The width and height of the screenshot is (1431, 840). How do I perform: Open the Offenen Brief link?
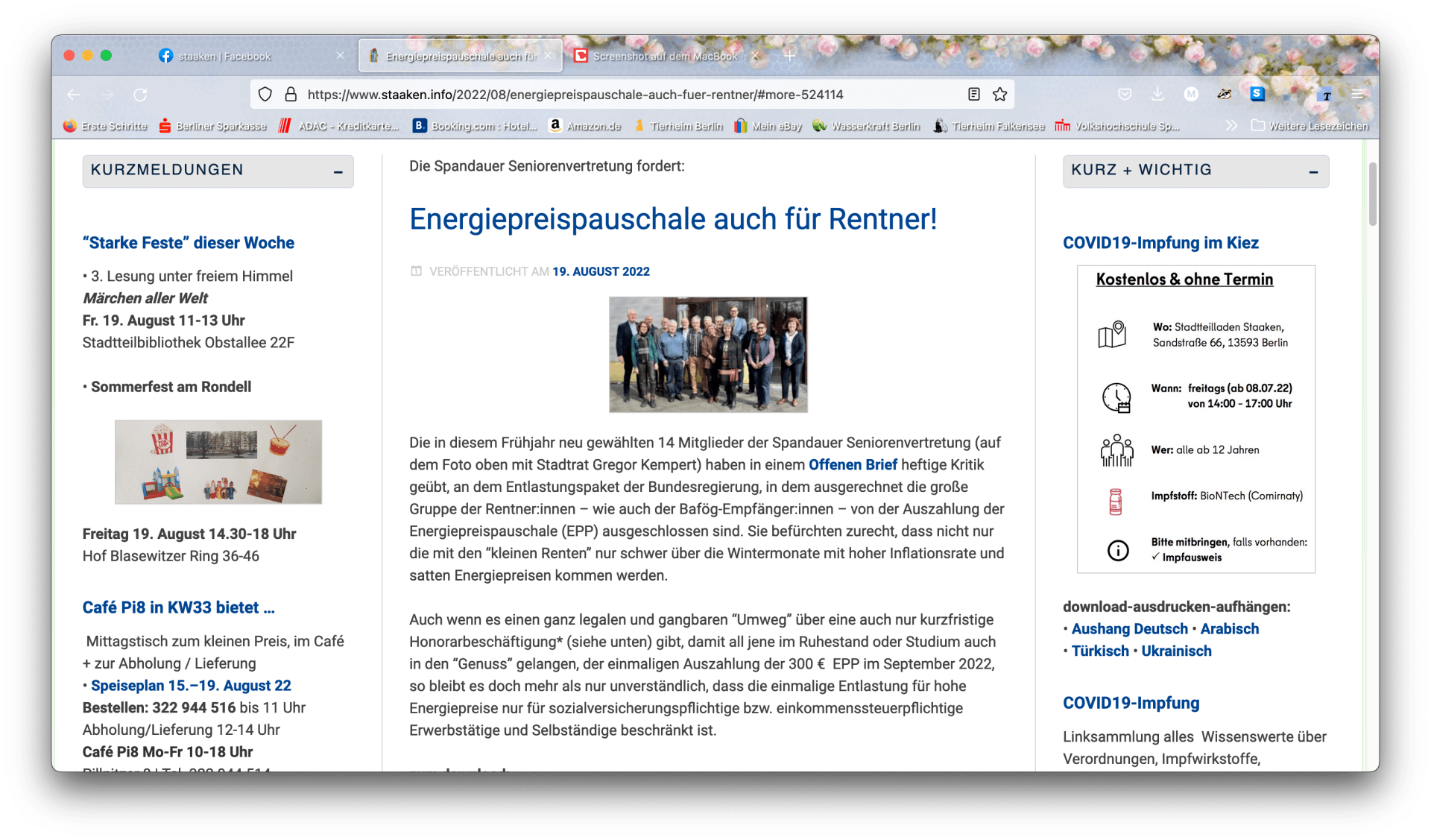tap(853, 465)
